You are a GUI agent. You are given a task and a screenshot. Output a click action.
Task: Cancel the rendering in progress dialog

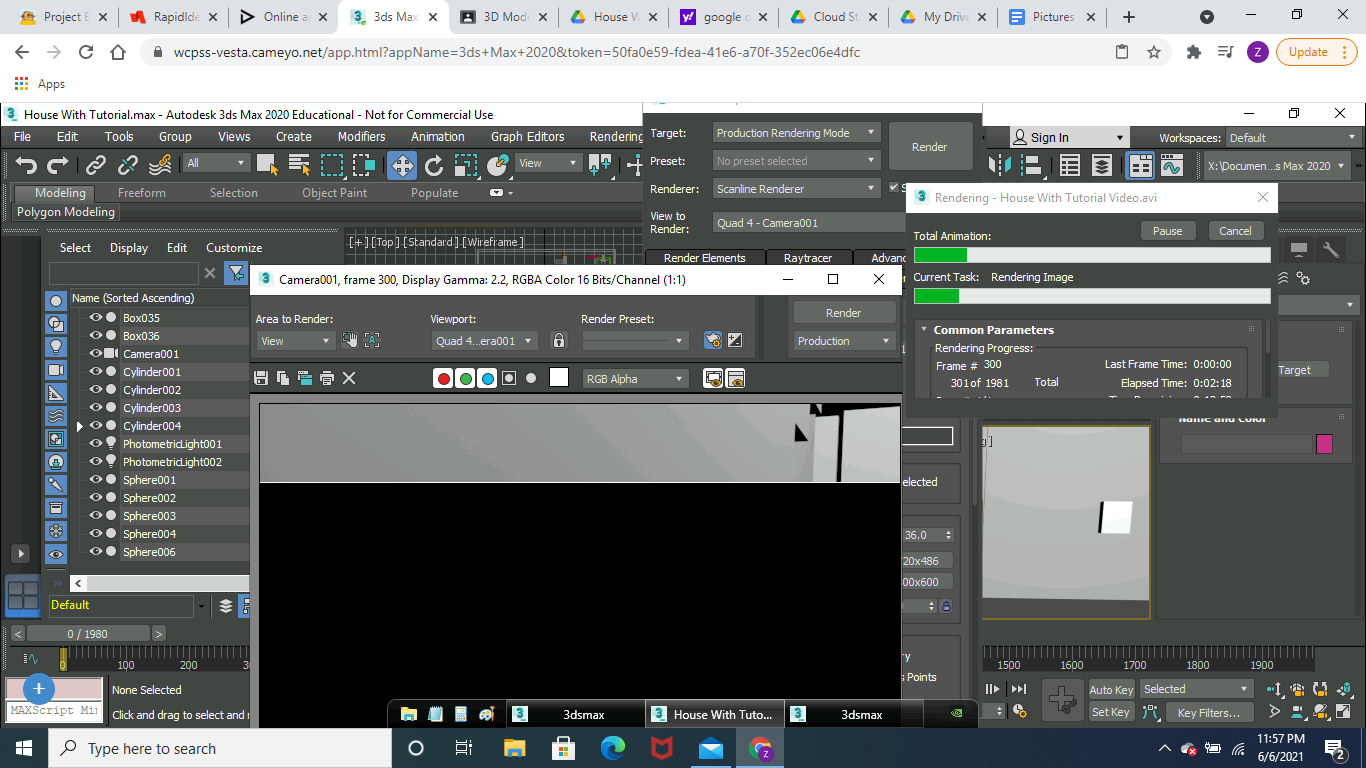1235,231
